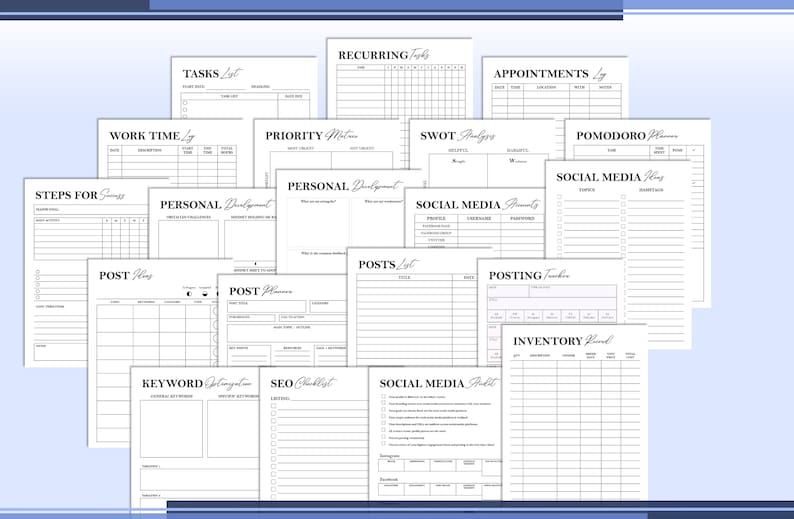Click the Obstacles/Challenges box on Personal Development
Viewport: 794px width, 519px height.
pos(188,239)
